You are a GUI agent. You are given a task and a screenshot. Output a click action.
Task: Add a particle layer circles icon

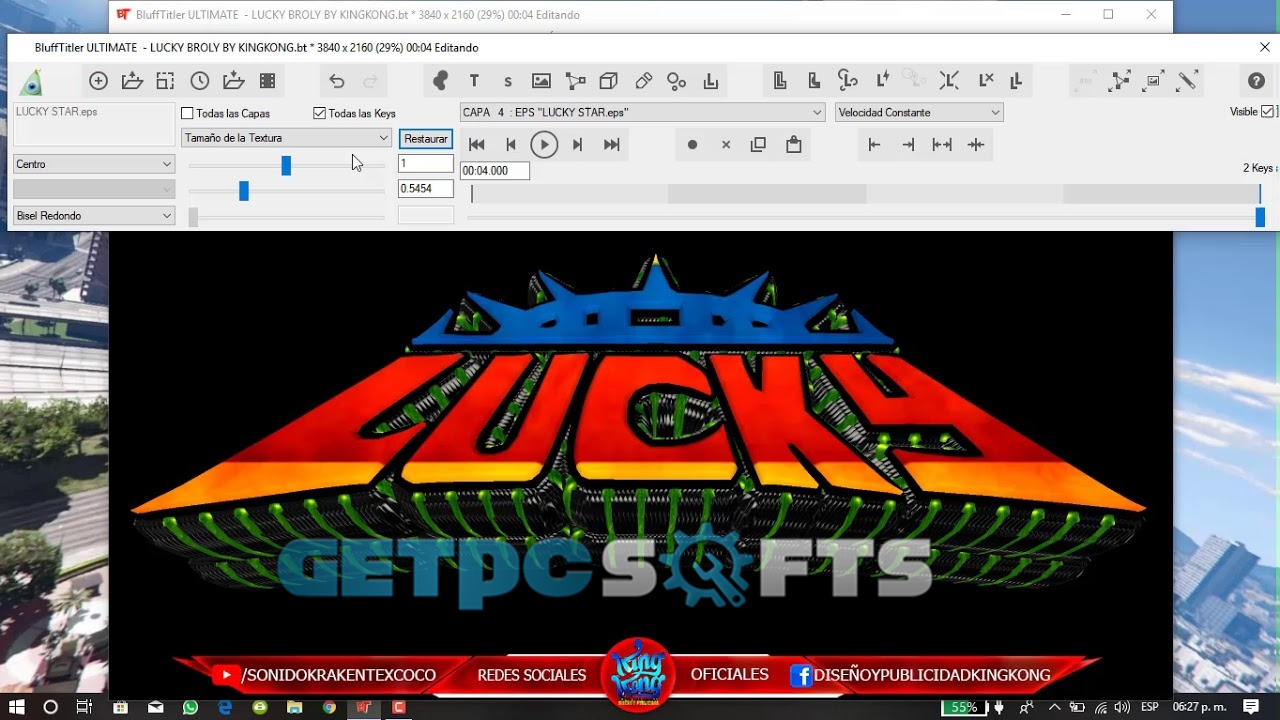(676, 81)
